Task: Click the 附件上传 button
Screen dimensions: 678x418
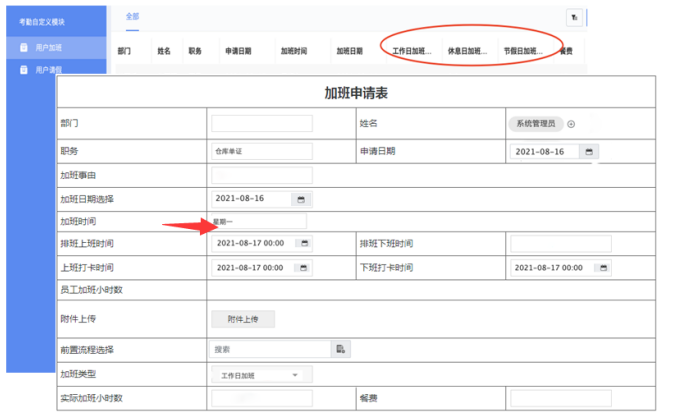Action: tap(243, 319)
